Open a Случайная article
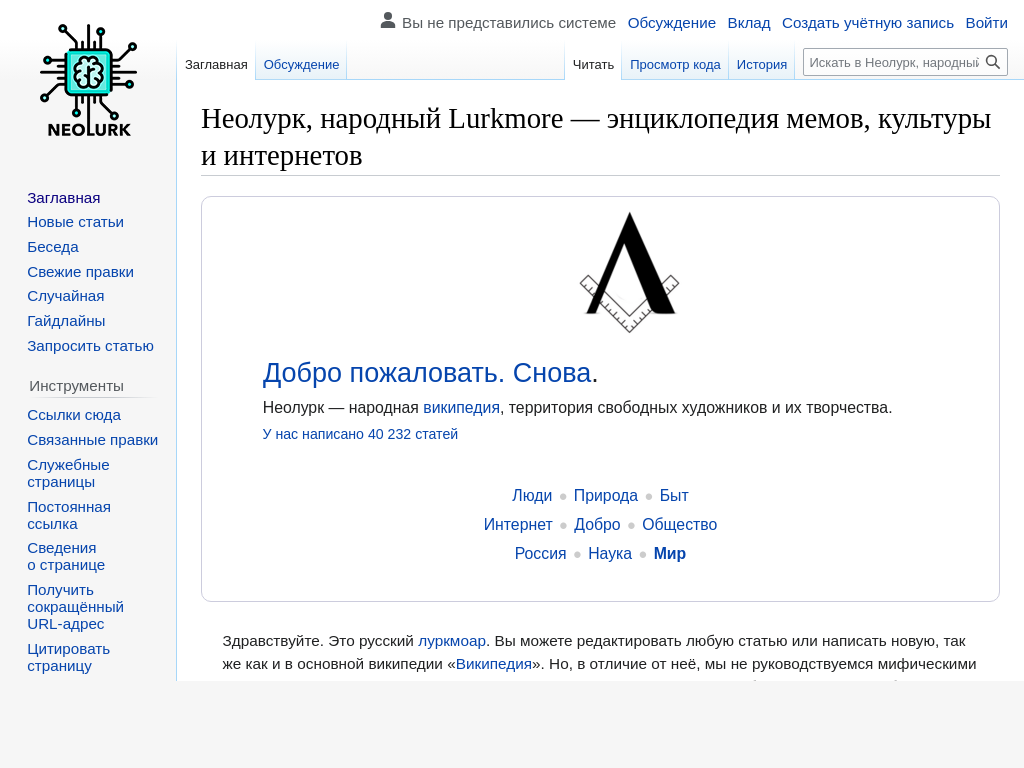The width and height of the screenshot is (1024, 768). click(x=66, y=296)
